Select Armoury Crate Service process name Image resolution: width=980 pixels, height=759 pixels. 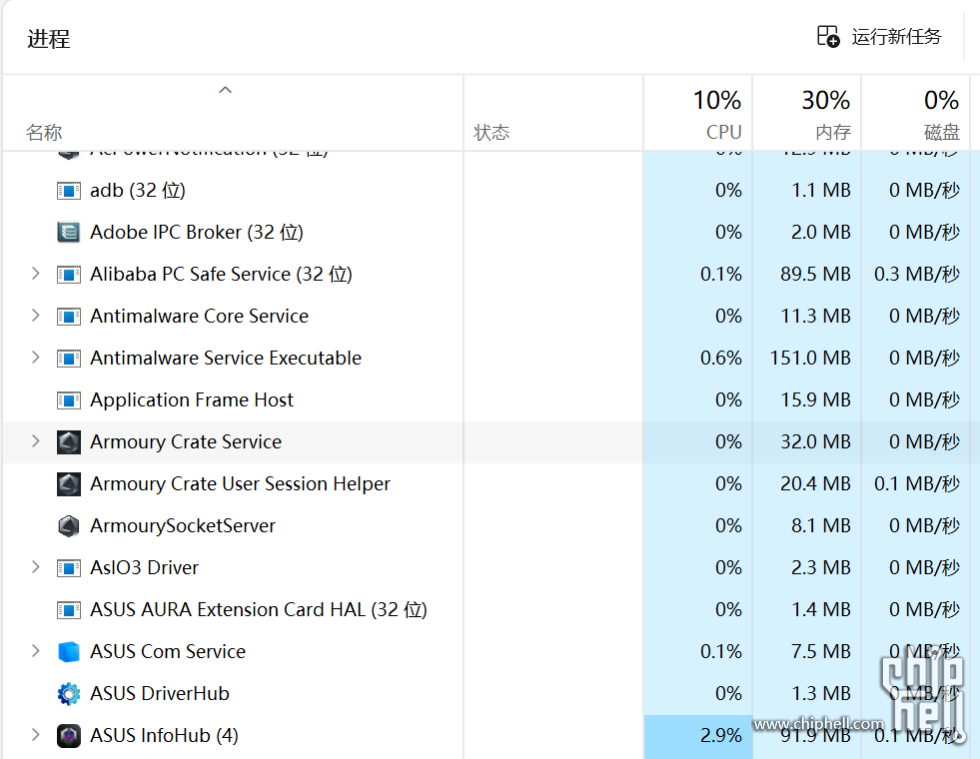tap(186, 442)
